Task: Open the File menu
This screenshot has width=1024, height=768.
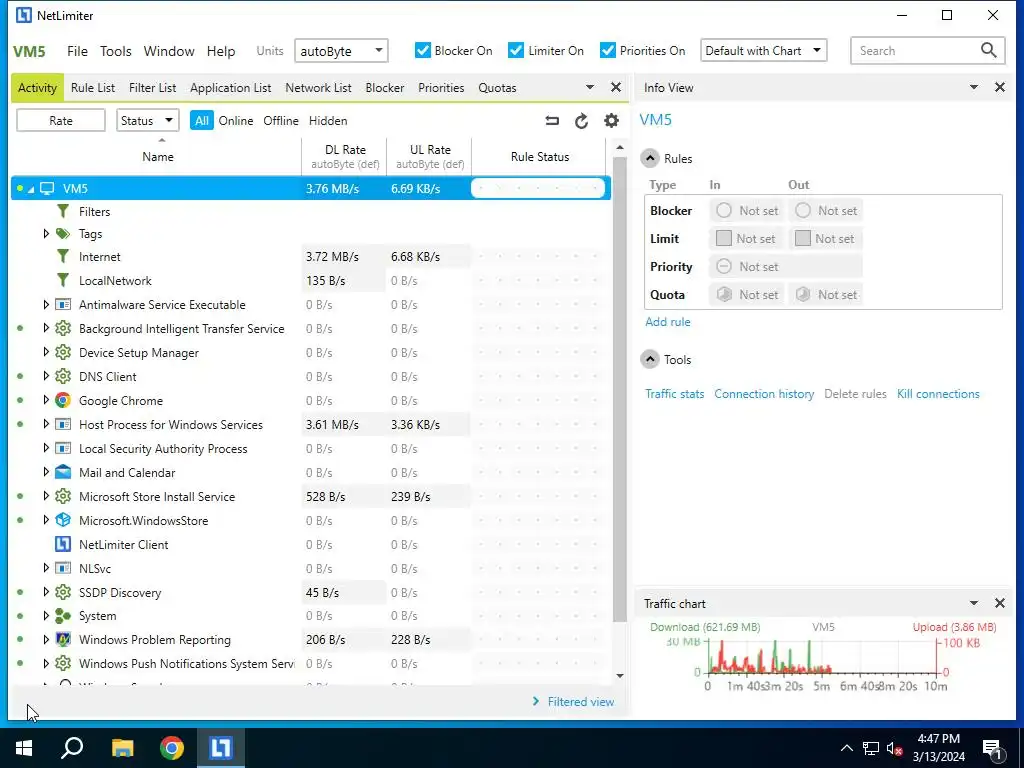Action: click(77, 51)
